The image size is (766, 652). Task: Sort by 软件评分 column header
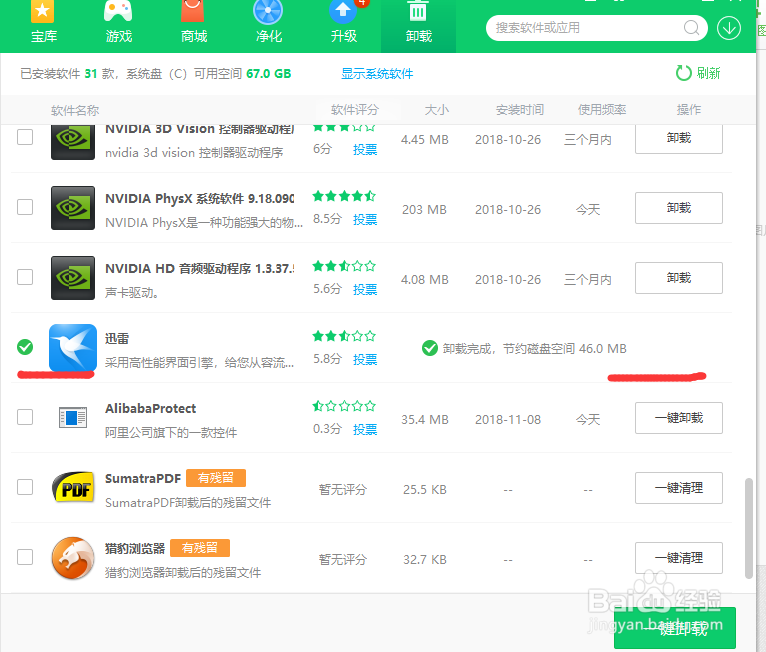(355, 110)
